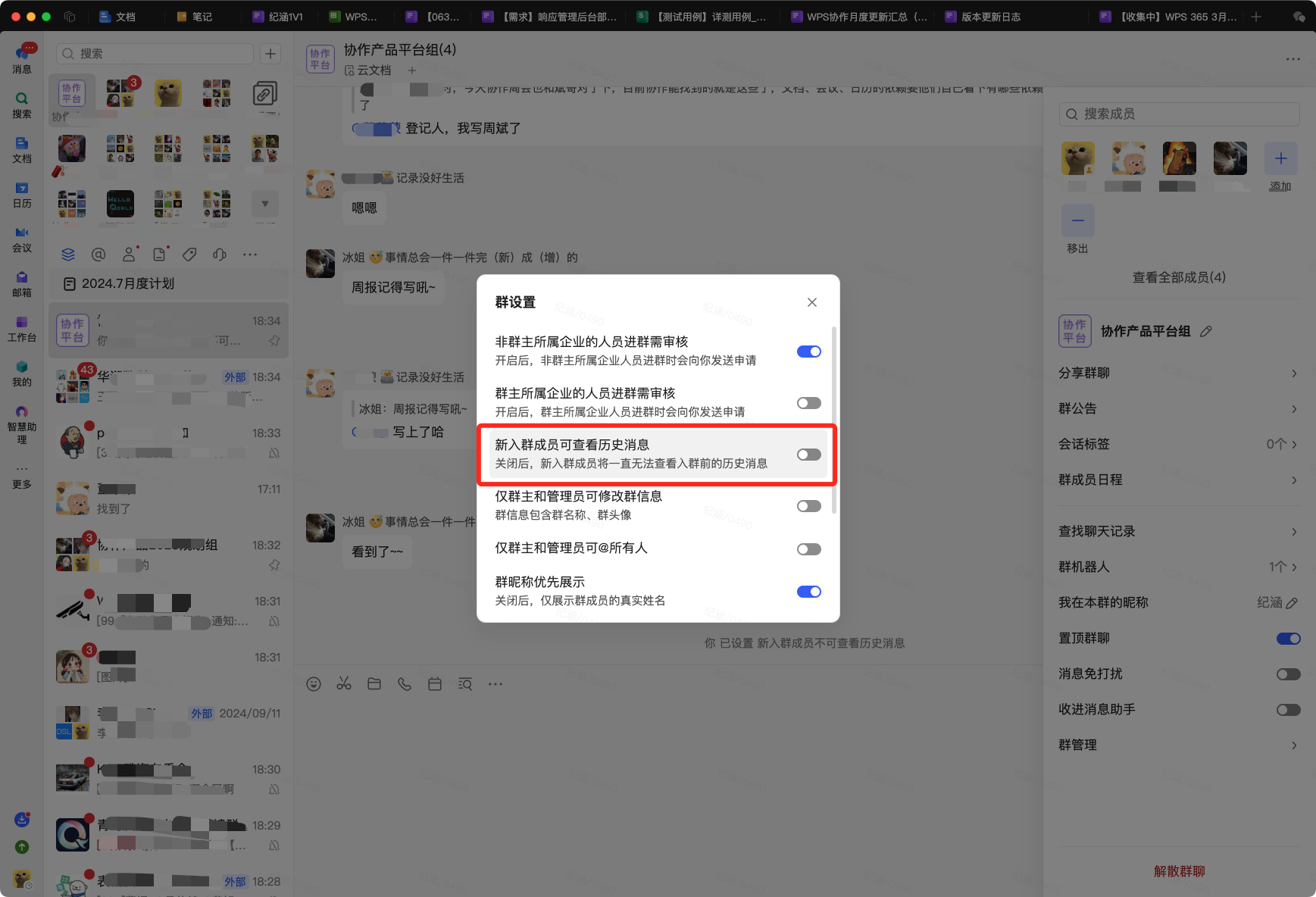Expand the conversation group dropdown arrow
The image size is (1316, 897).
(265, 204)
